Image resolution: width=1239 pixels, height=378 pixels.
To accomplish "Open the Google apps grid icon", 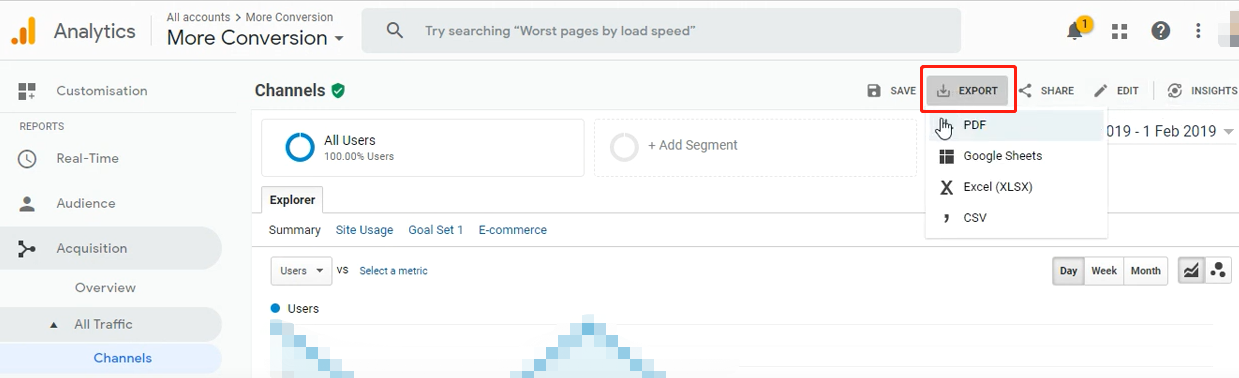I will coord(1119,31).
